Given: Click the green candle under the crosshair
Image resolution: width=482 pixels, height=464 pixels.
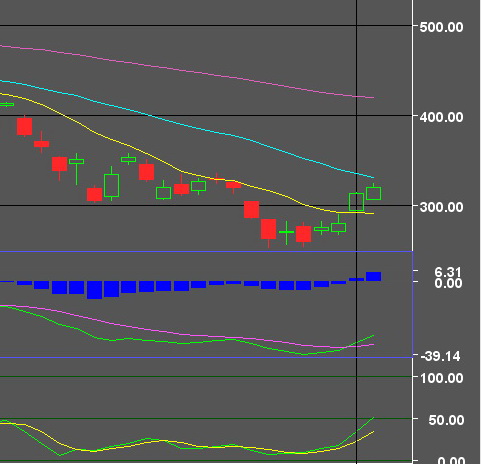Looking at the screenshot, I should 356,202.
